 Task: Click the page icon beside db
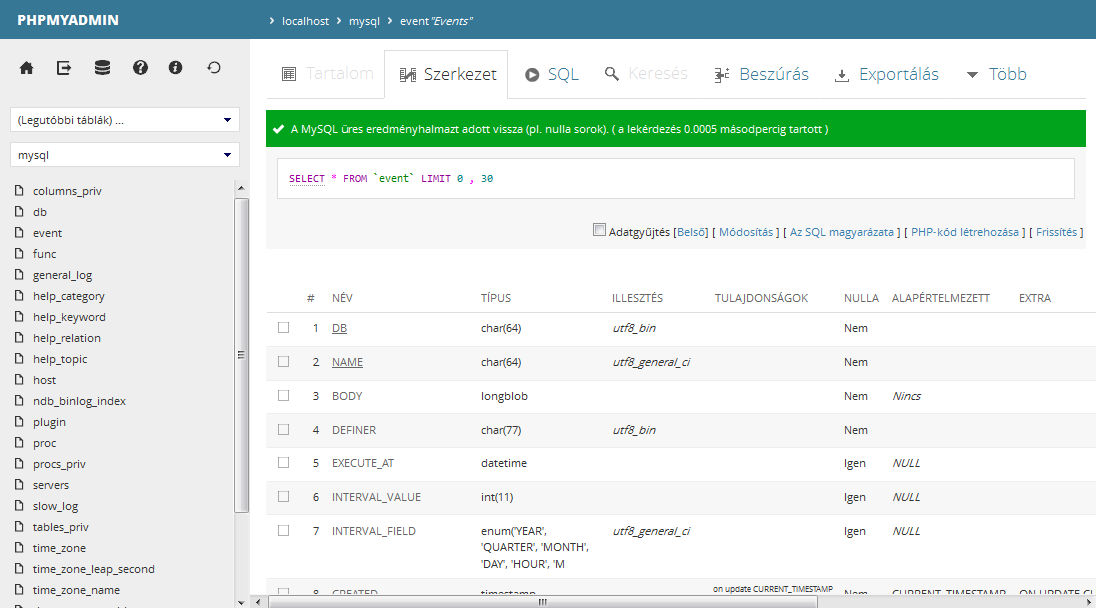pos(20,211)
